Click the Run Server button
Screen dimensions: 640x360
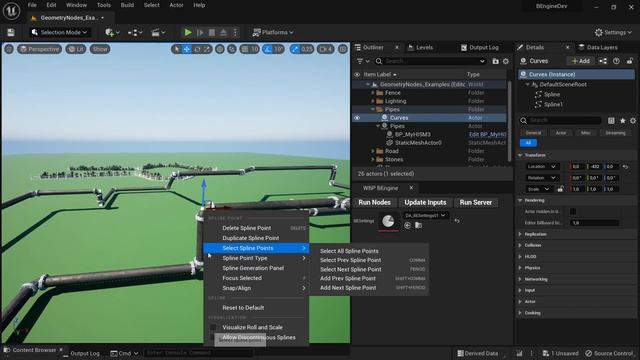coord(476,202)
